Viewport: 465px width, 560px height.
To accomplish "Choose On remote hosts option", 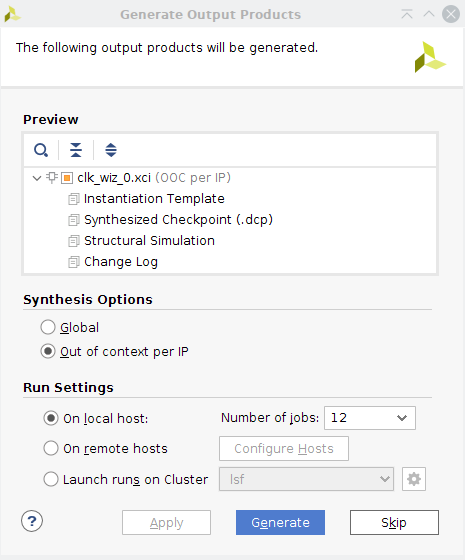I will pos(51,448).
